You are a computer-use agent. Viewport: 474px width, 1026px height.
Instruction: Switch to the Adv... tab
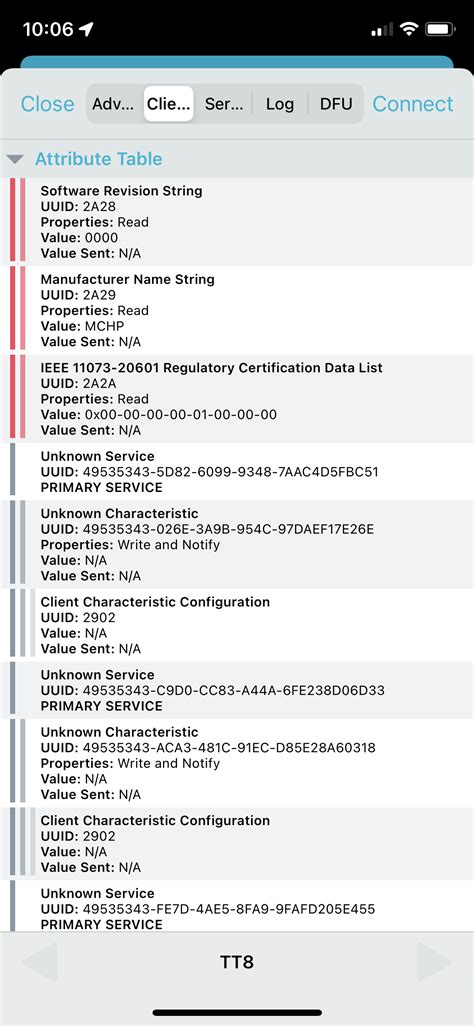point(114,104)
